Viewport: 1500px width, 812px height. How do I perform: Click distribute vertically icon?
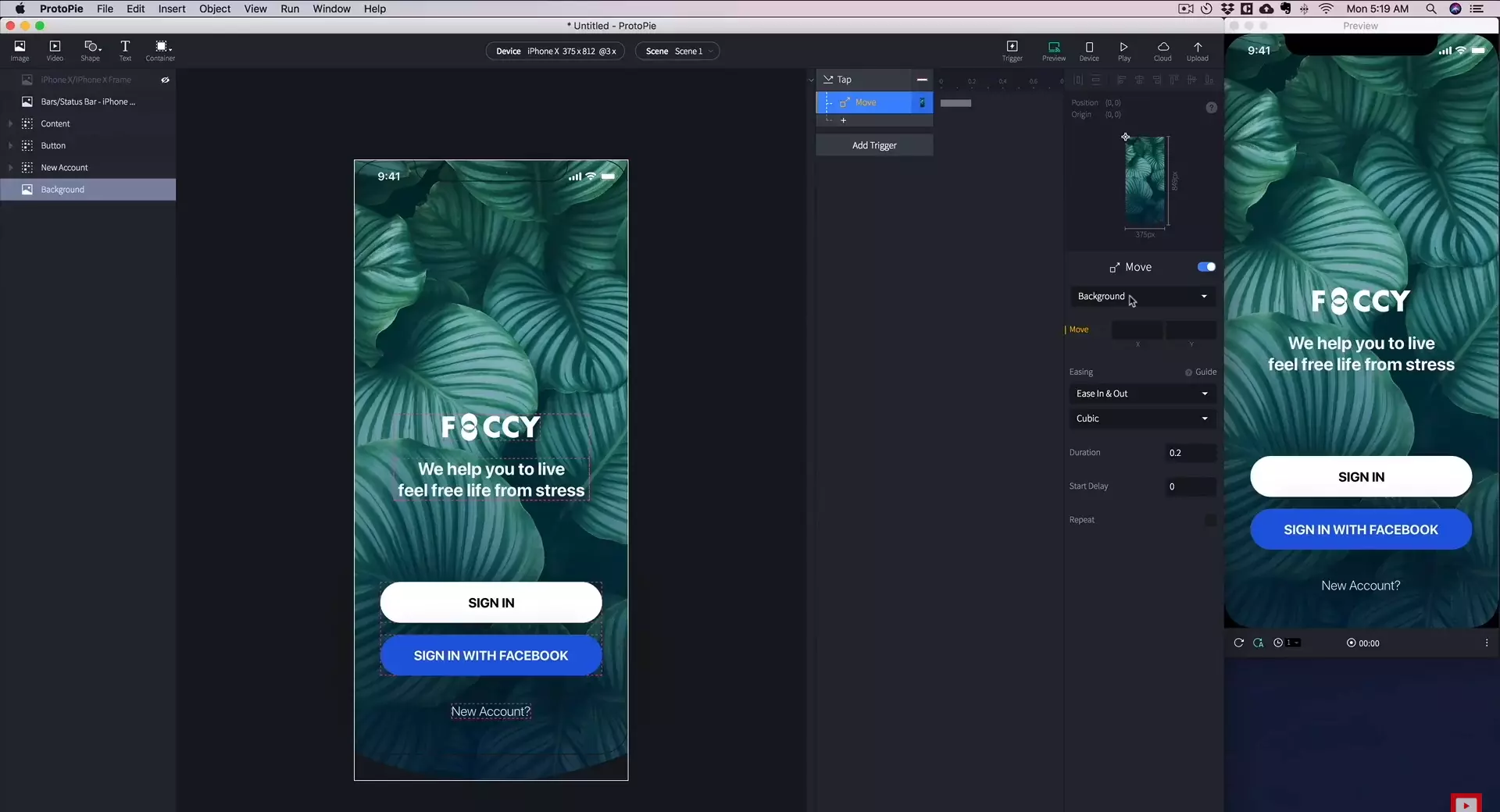(1096, 80)
